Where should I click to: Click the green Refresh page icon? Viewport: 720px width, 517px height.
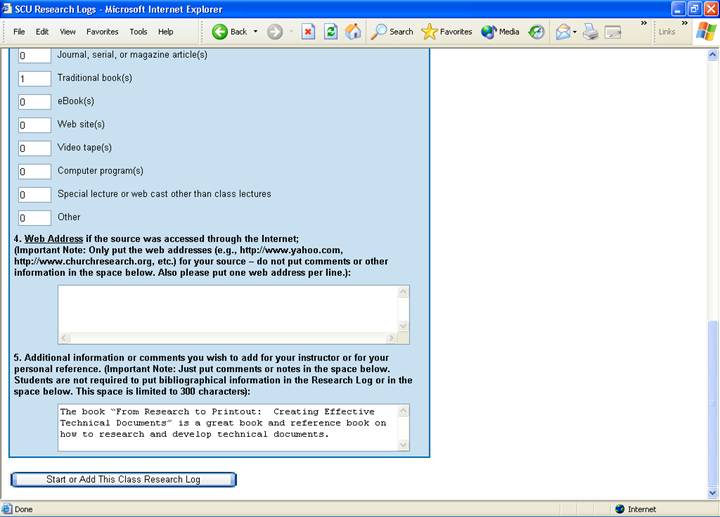[330, 31]
